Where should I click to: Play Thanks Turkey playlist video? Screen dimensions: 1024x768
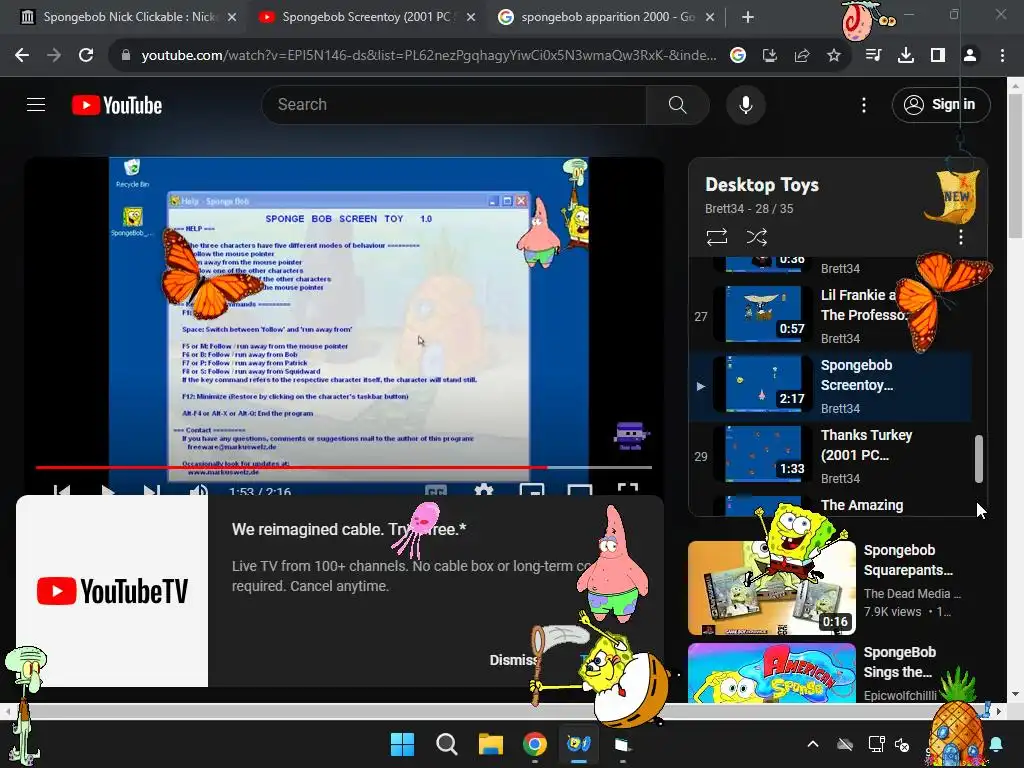coord(831,456)
